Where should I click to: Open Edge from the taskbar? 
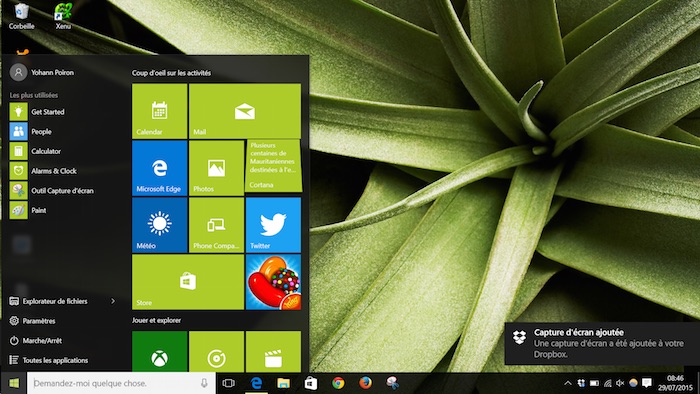tap(256, 383)
